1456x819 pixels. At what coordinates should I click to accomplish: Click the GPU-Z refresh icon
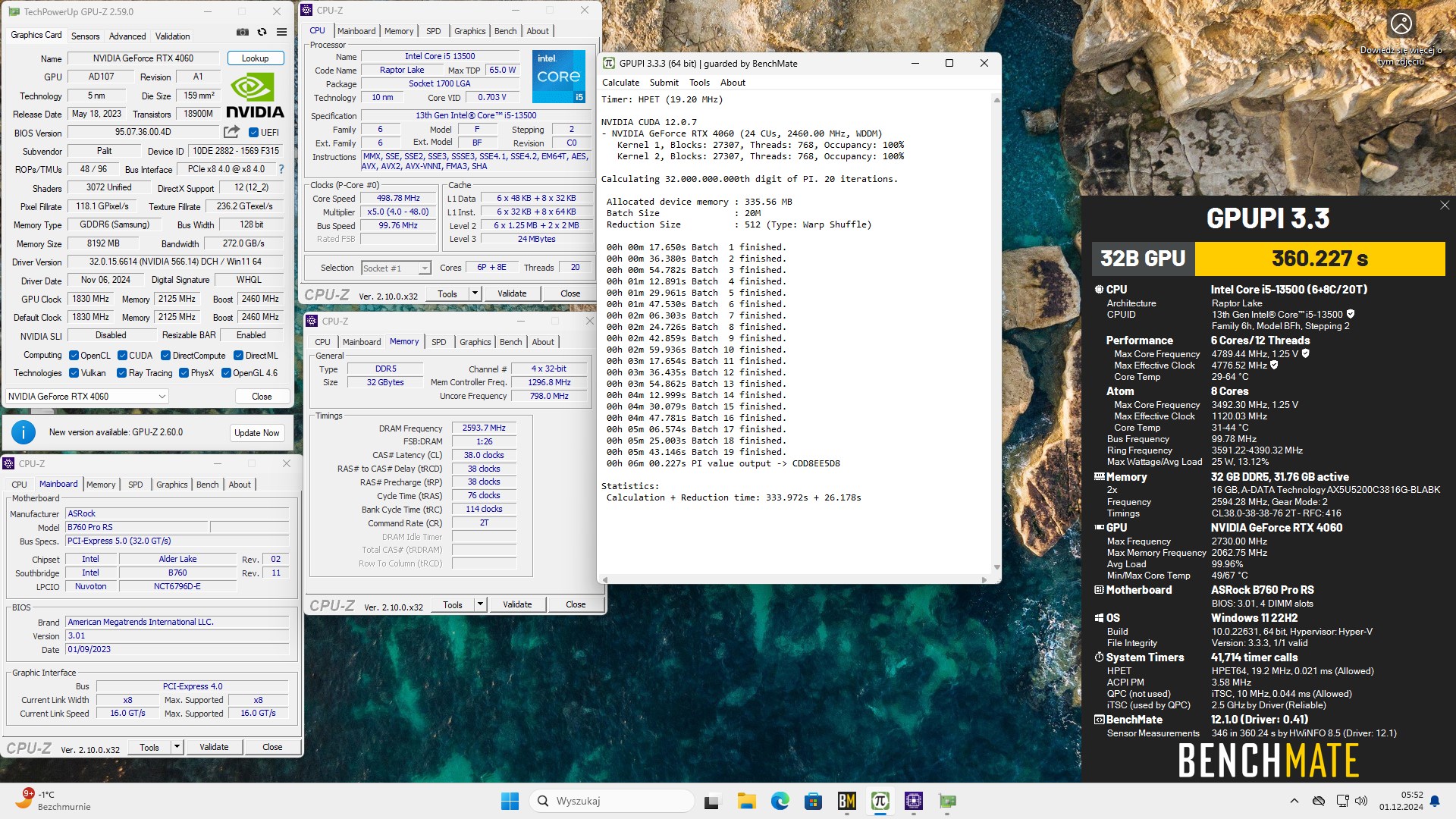point(262,33)
